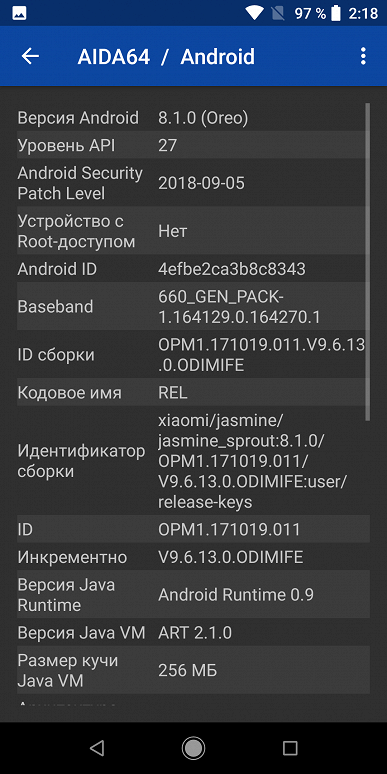
Task: Click the vertical scrollbar on the list
Action: click(367, 262)
